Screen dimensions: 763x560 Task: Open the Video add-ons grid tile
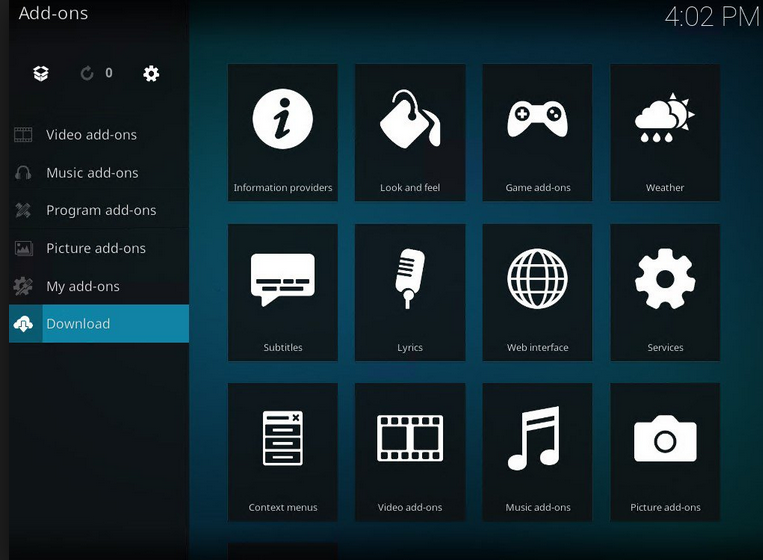410,452
